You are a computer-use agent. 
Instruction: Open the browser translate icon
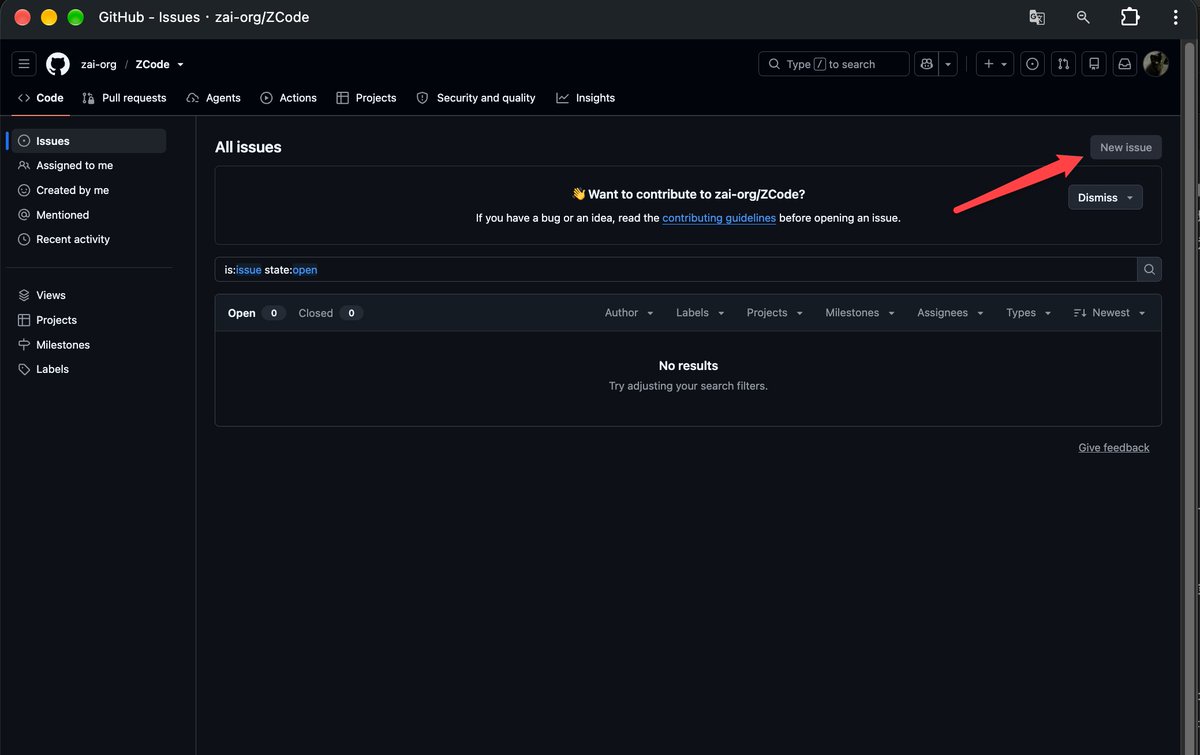(x=1037, y=17)
